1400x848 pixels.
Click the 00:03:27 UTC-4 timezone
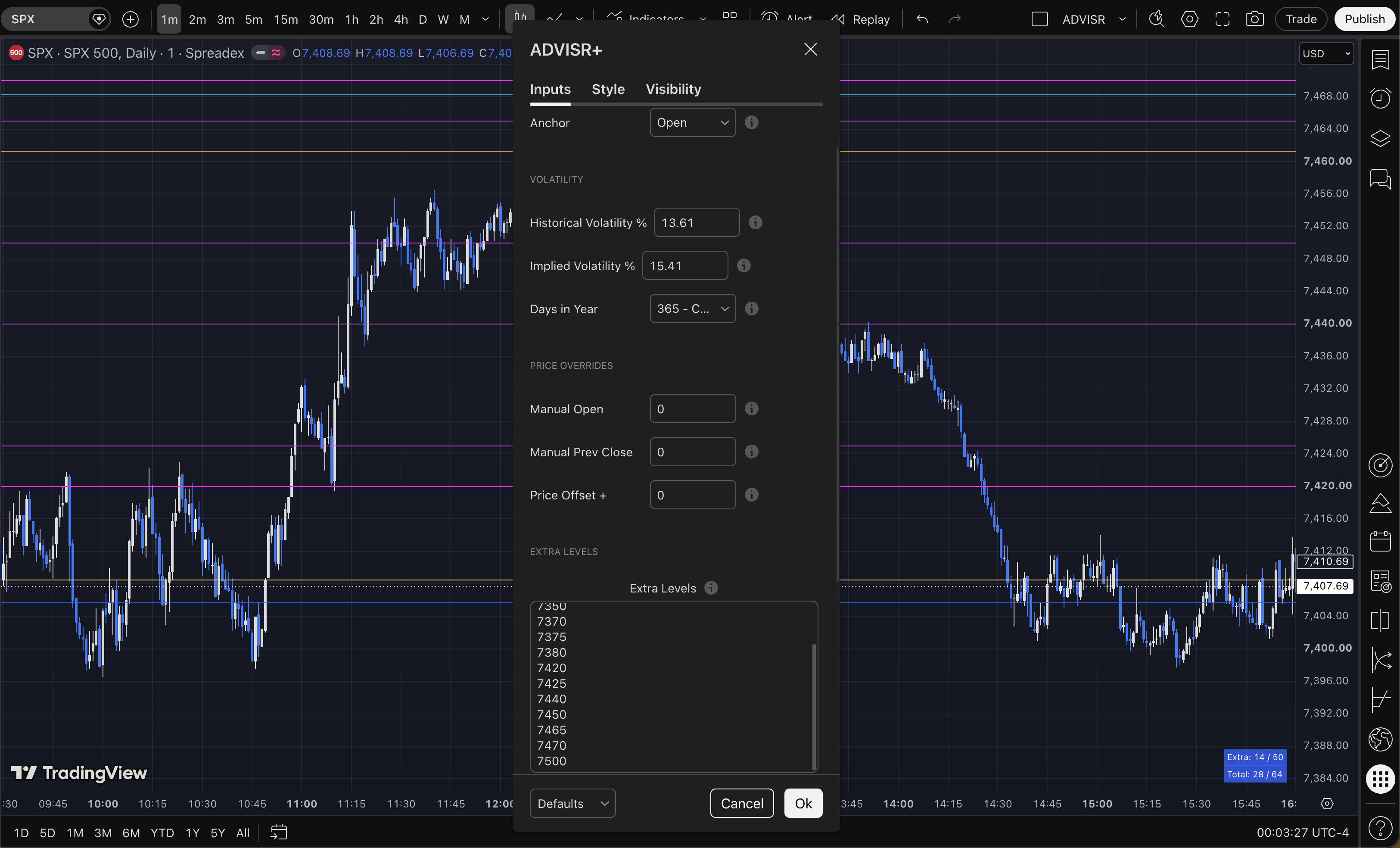coord(1302,832)
